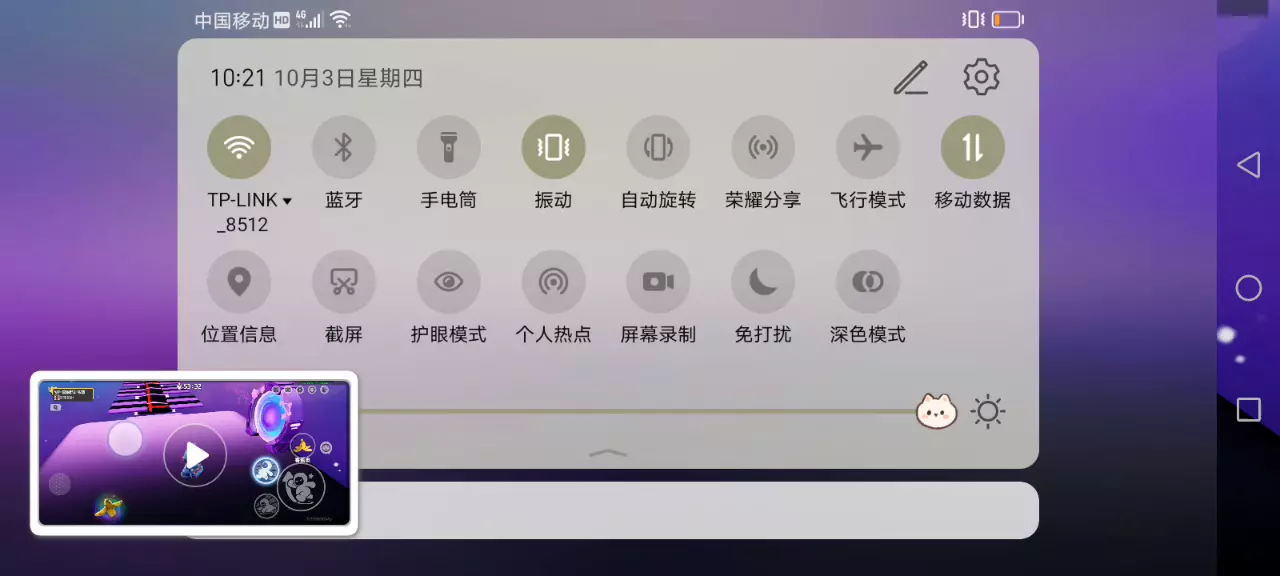Turn on the 手电筒 flashlight
Screen dimensions: 1280x576
[x=449, y=148]
